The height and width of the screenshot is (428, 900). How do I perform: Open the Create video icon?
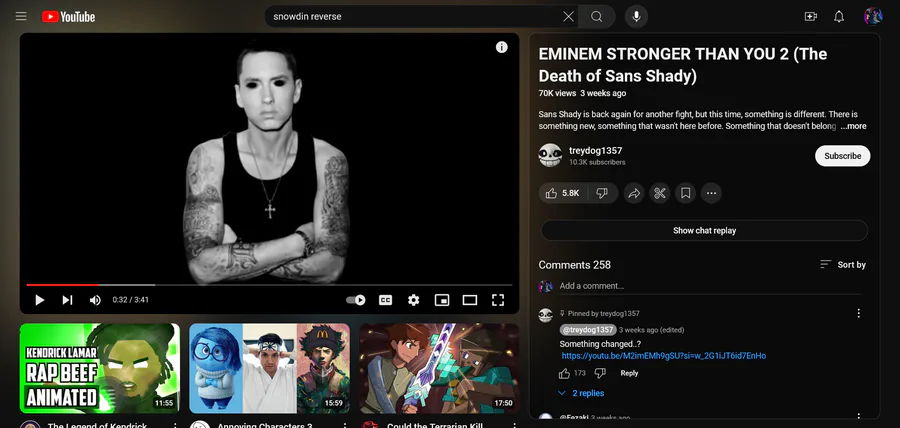pos(810,17)
